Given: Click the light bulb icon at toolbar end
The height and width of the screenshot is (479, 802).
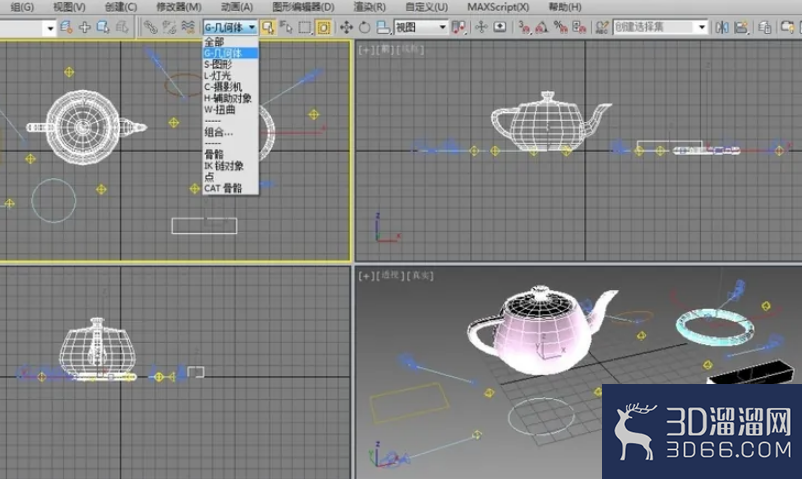Looking at the screenshot, I should 788,27.
